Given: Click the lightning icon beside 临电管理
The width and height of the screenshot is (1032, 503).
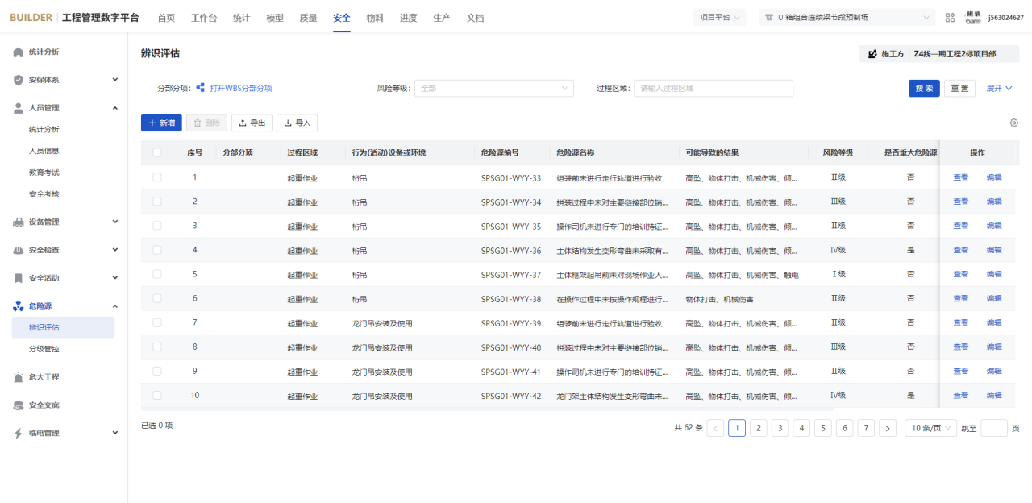Looking at the screenshot, I should (x=19, y=433).
